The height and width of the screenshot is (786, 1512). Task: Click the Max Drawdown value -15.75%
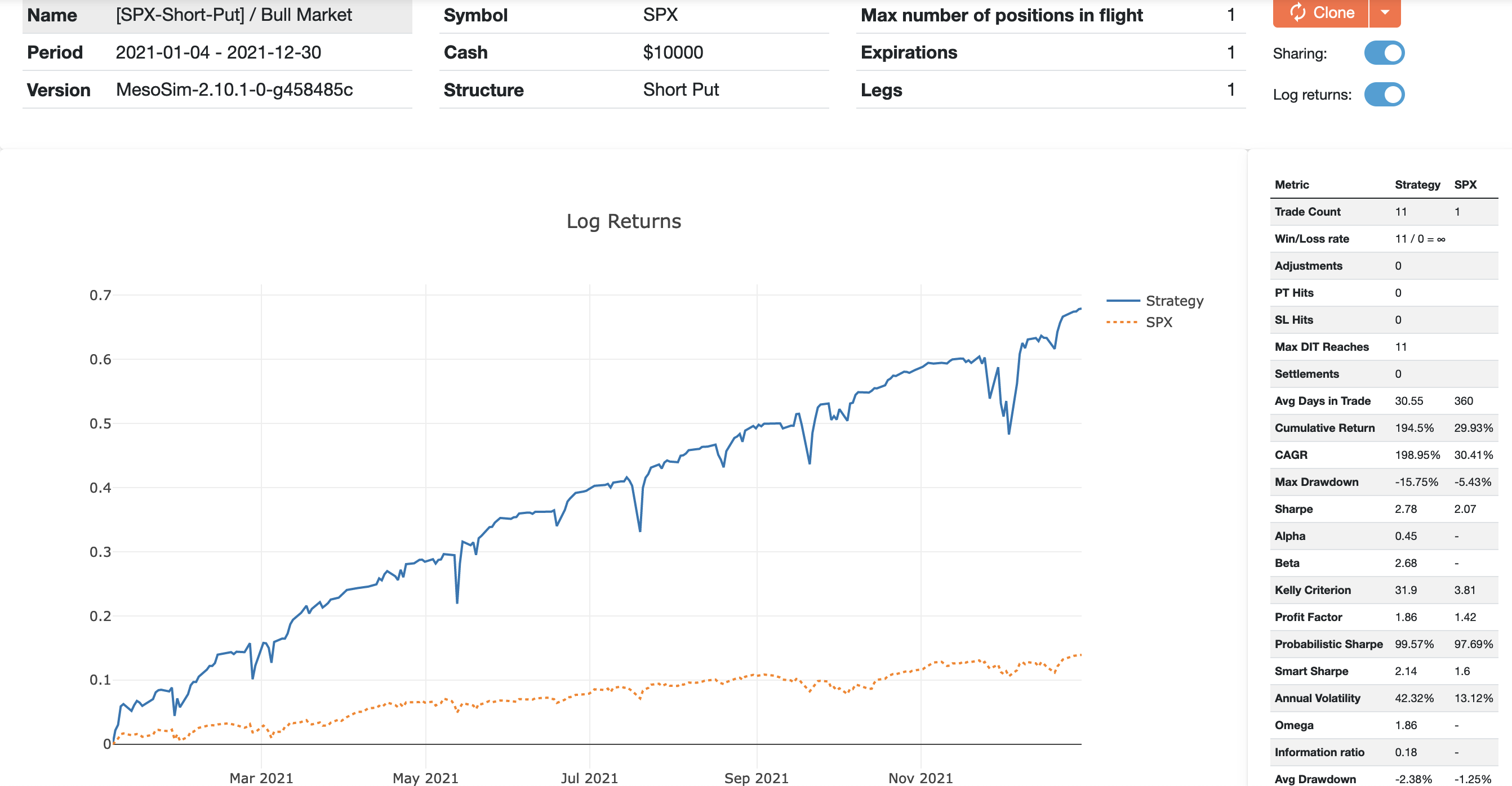pos(1416,481)
